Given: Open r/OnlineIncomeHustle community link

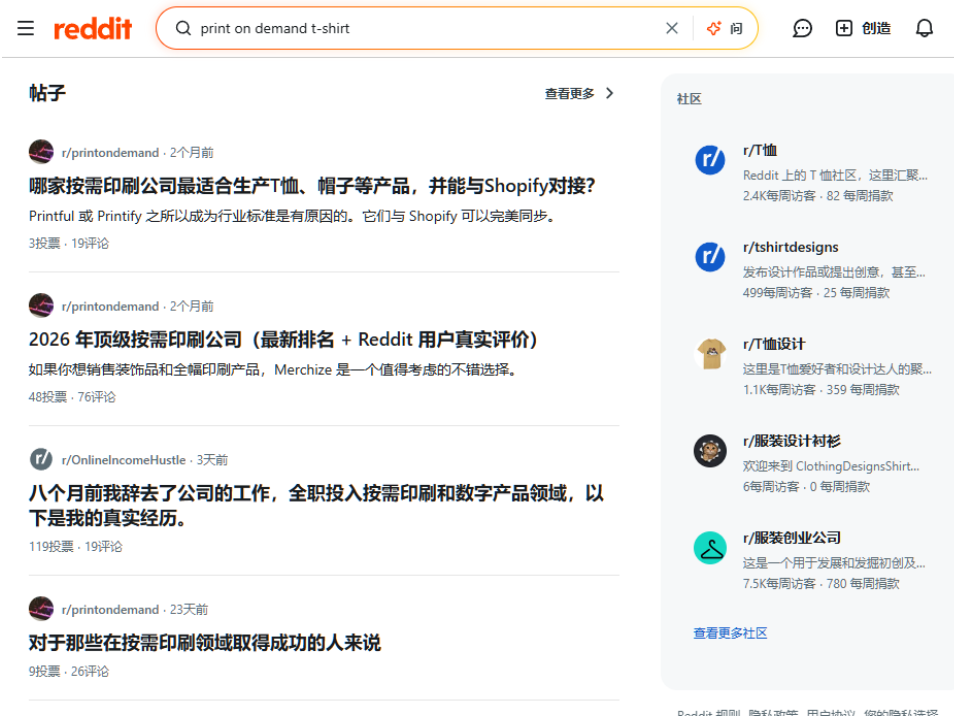Looking at the screenshot, I should coord(124,460).
